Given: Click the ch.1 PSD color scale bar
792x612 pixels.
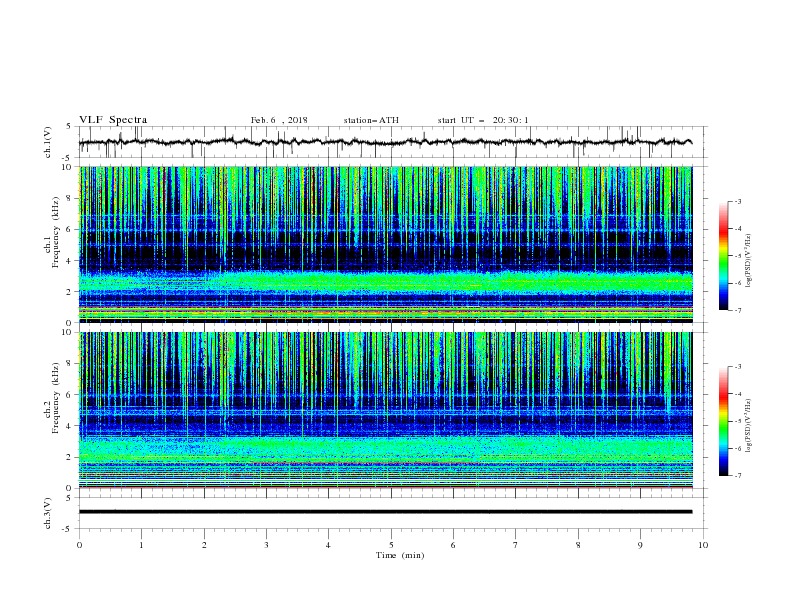Looking at the screenshot, I should [x=723, y=255].
